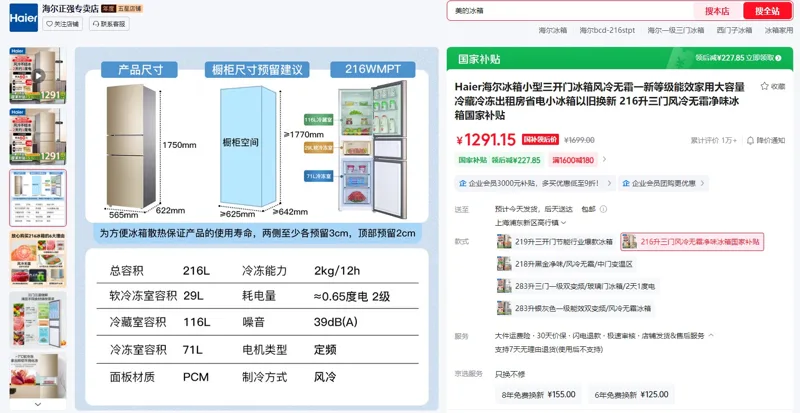Image resolution: width=800 pixels, height=413 pixels.
Task: Select the last partially visible gold fridge thumbnail
Action: point(38,376)
